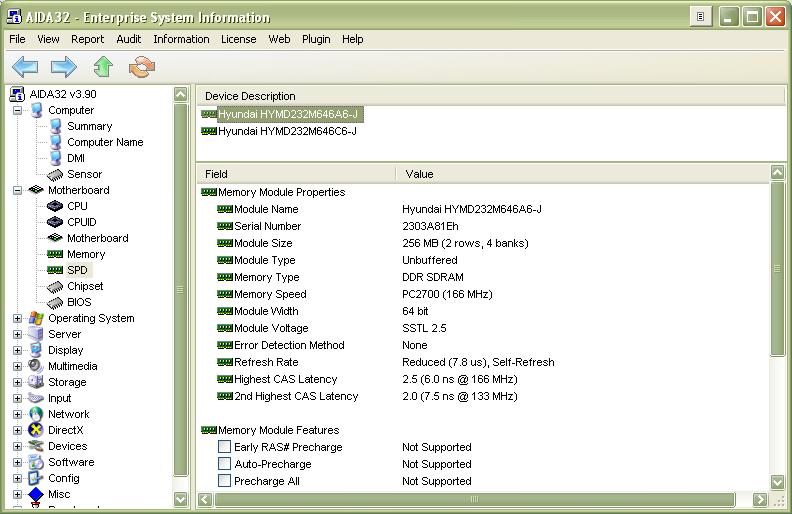This screenshot has height=514, width=792.
Task: Open the Web menu
Action: pyautogui.click(x=279, y=39)
